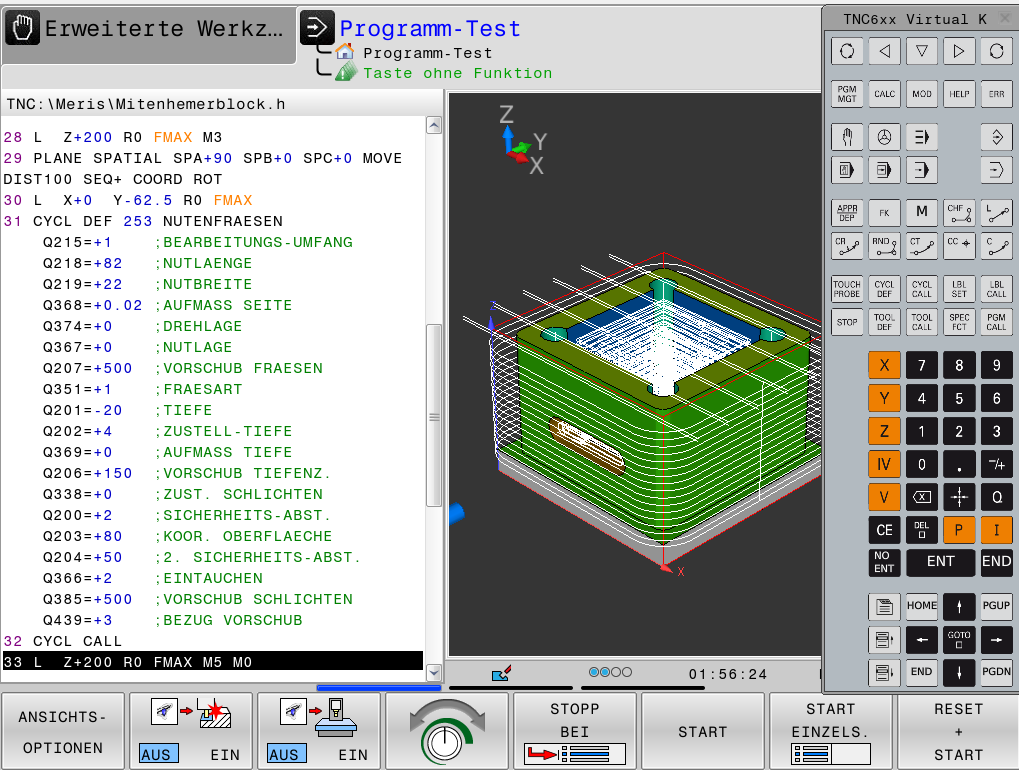Click scroll down arrow of program list
The image size is (1019, 770).
(434, 672)
